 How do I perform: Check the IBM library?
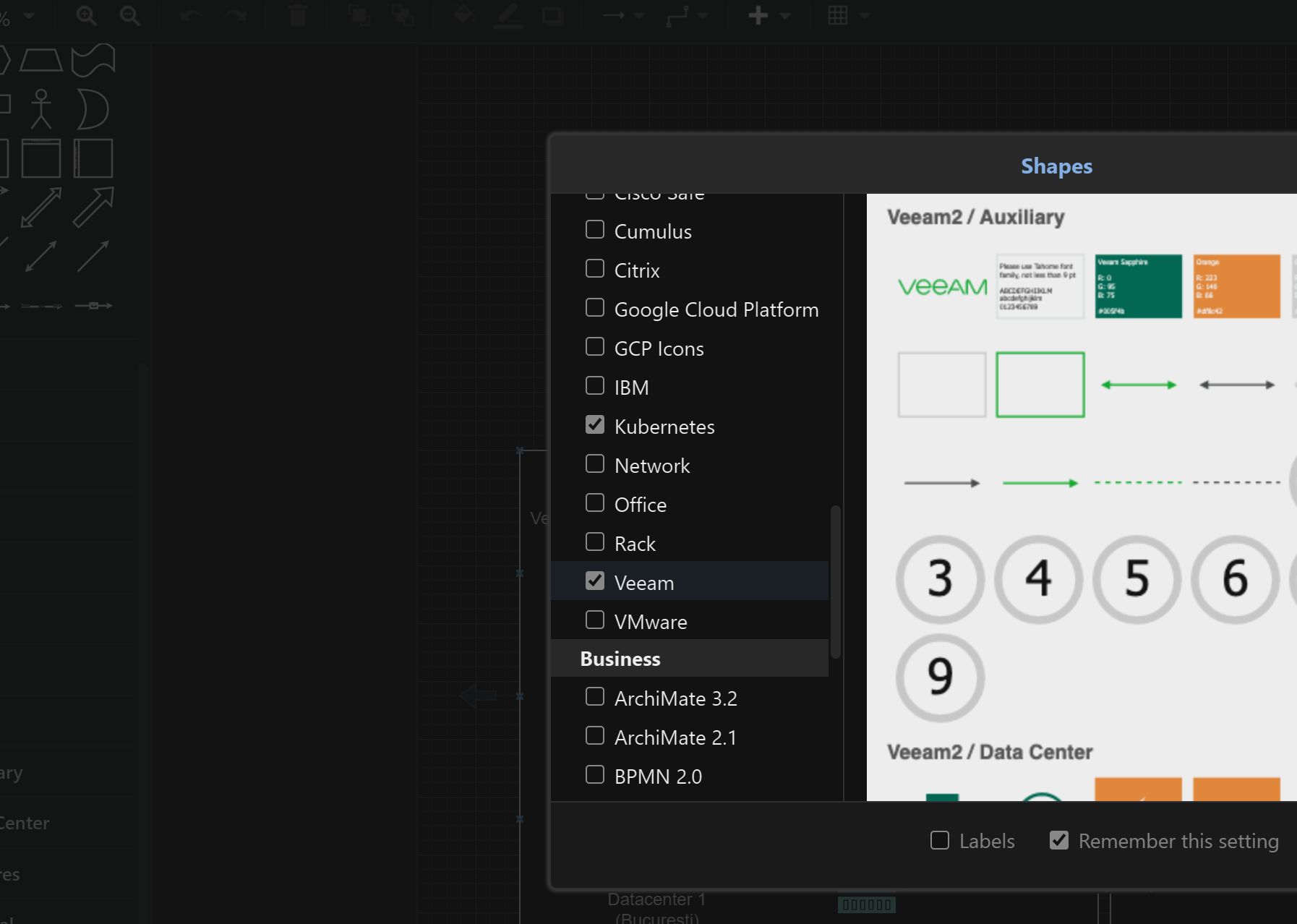(595, 386)
